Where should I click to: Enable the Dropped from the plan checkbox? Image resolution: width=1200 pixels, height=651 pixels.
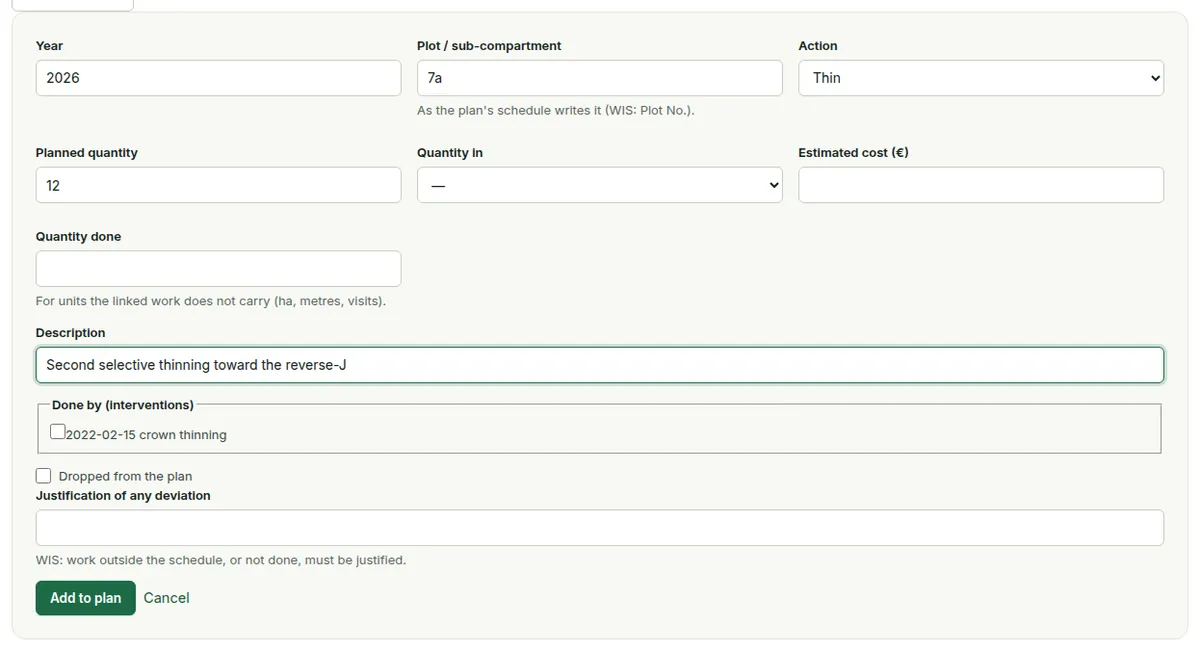pos(43,476)
